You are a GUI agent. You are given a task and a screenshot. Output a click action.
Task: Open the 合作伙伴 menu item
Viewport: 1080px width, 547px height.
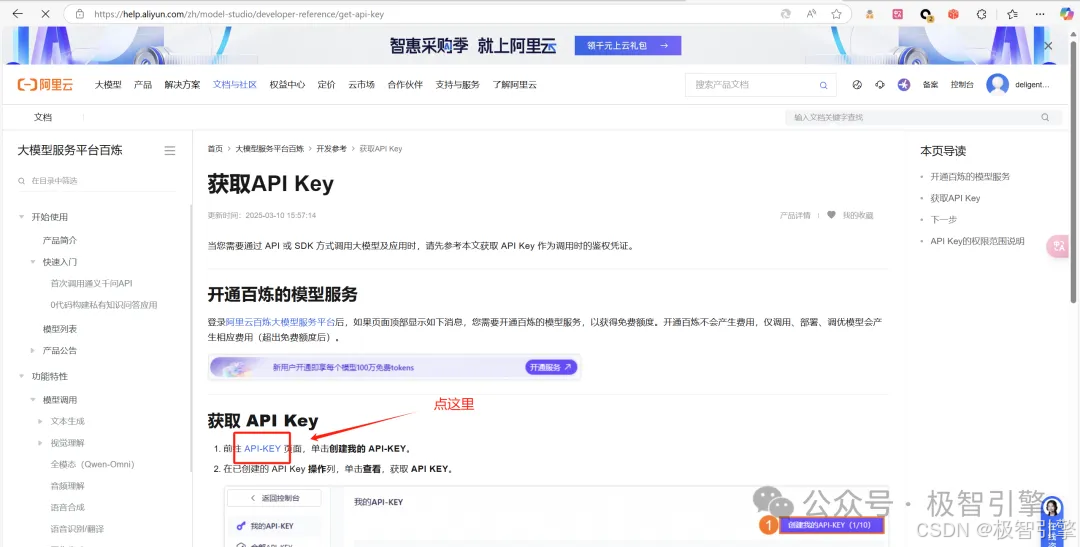[405, 85]
